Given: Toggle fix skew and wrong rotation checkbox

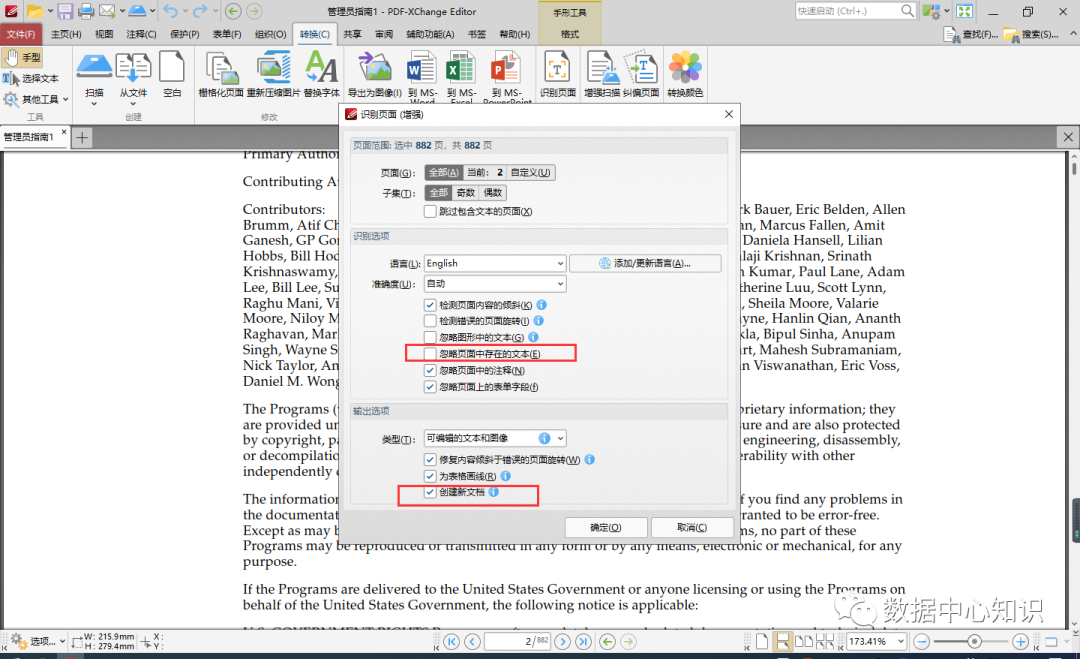Looking at the screenshot, I should point(430,460).
